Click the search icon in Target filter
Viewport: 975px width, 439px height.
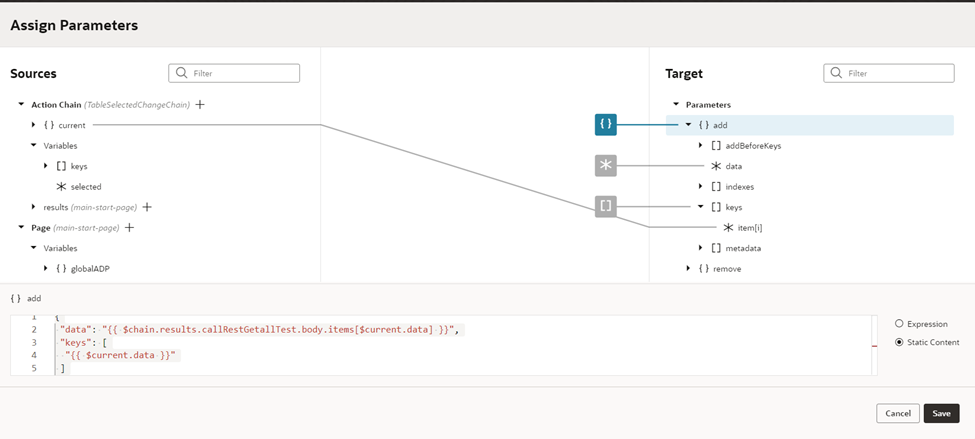click(836, 73)
